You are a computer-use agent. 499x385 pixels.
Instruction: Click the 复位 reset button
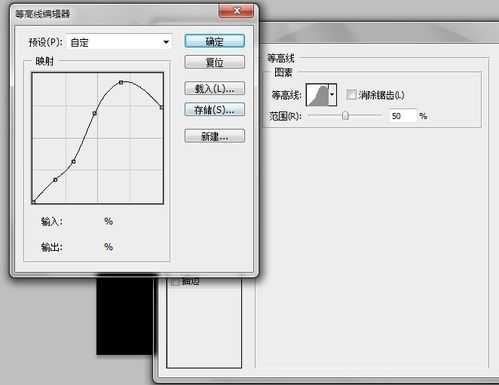[214, 62]
